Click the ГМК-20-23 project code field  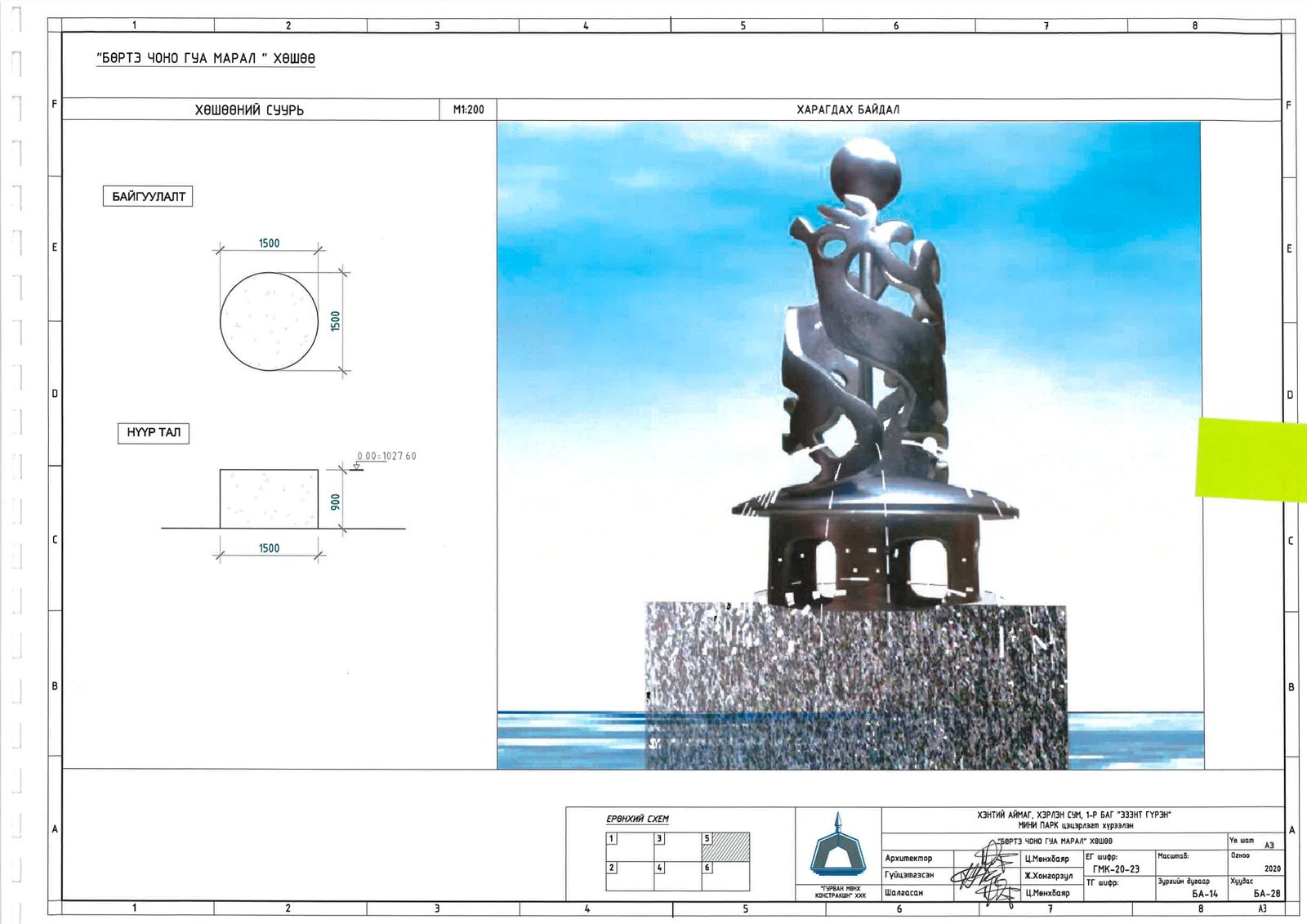[1116, 869]
